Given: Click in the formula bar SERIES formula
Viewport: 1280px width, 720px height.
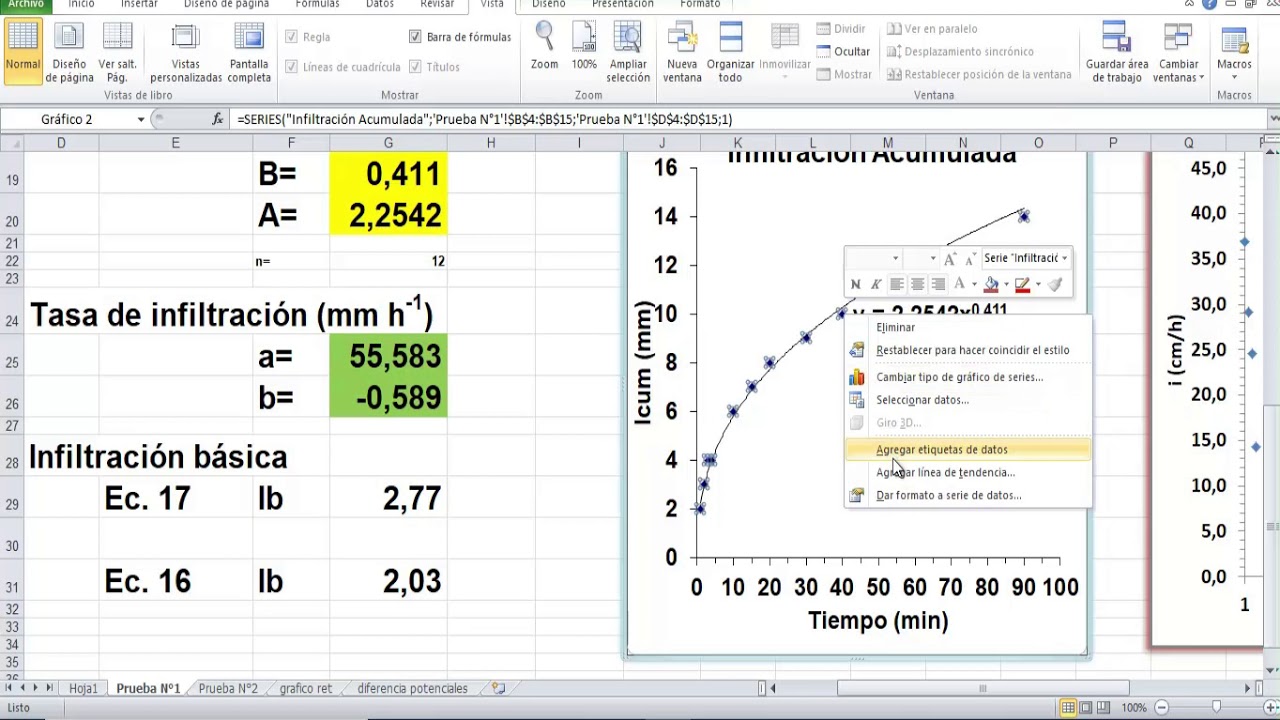Looking at the screenshot, I should pyautogui.click(x=484, y=119).
